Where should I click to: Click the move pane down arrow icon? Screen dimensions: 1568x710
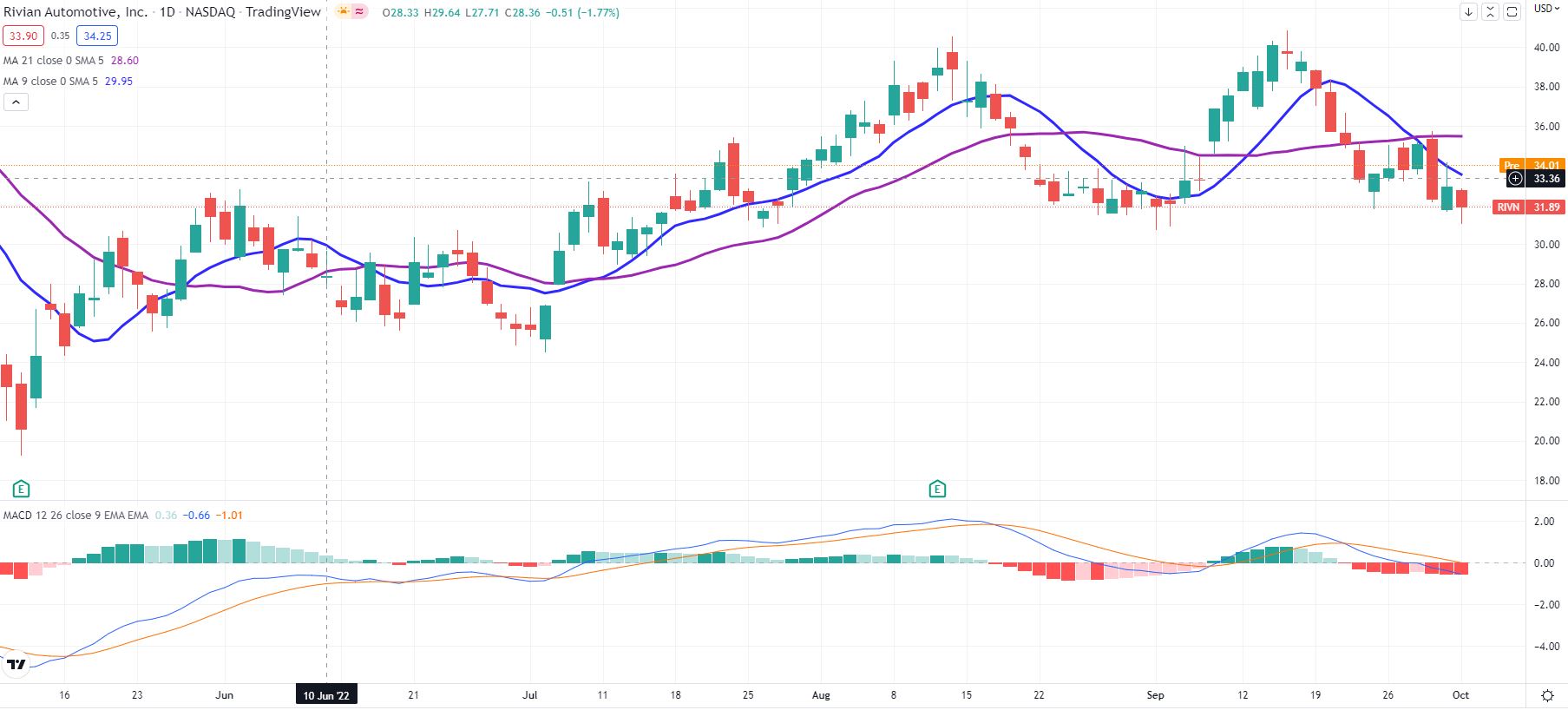pos(1468,12)
